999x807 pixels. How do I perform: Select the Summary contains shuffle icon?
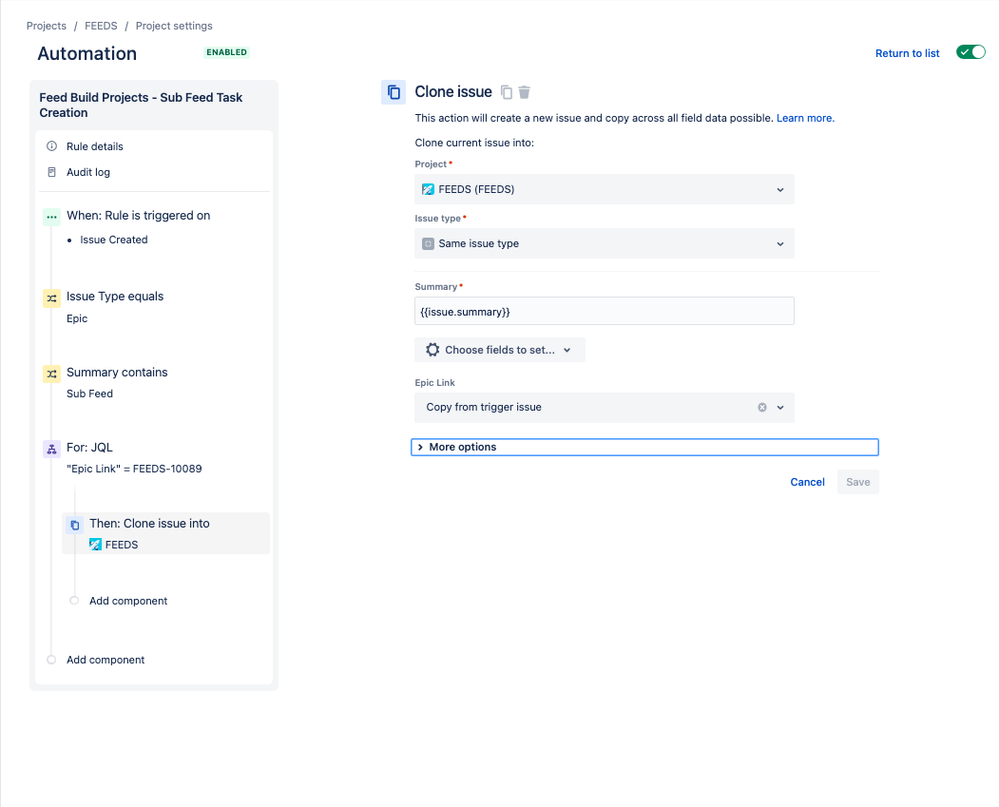coord(52,373)
